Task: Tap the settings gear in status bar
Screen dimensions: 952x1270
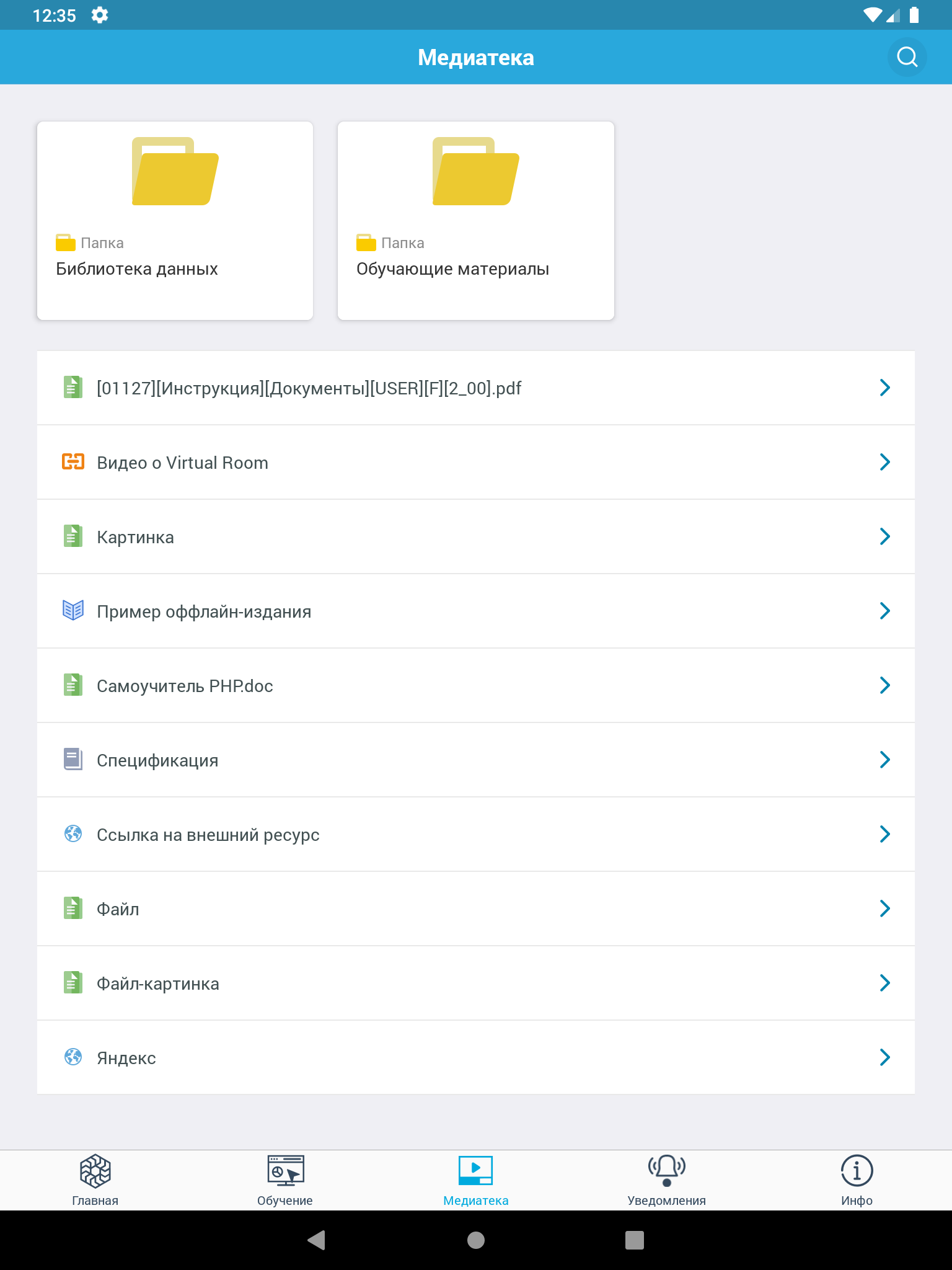Action: click(x=100, y=15)
